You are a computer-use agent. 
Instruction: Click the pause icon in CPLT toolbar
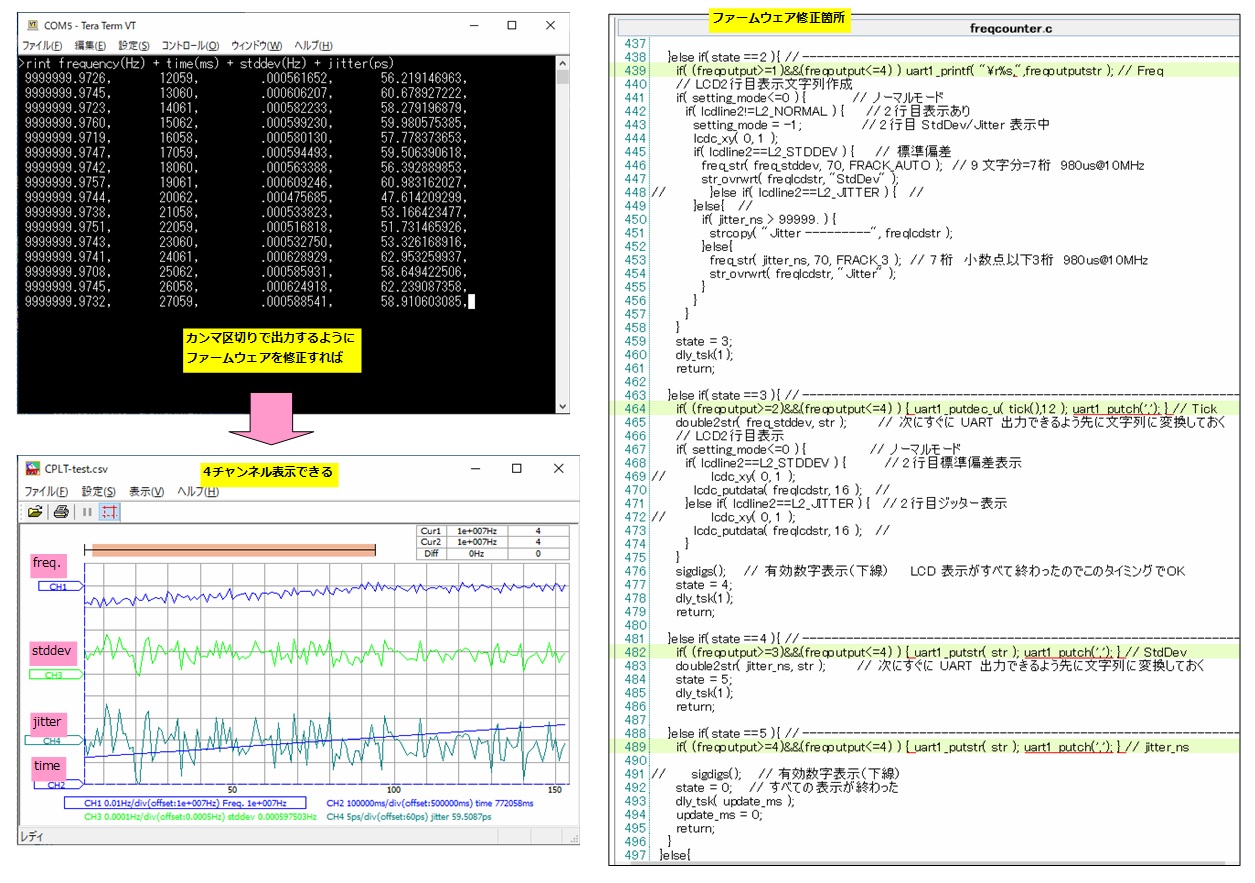pos(87,512)
